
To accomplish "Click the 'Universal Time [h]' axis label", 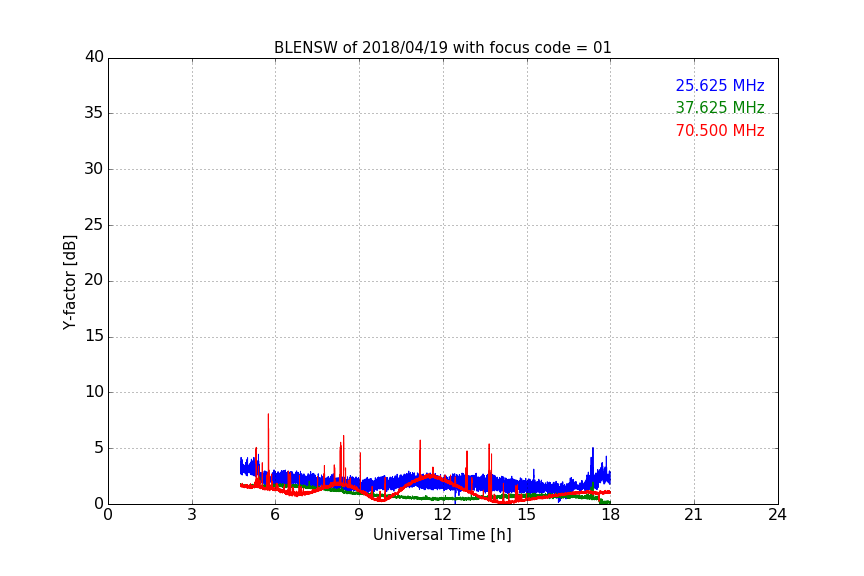I will pyautogui.click(x=442, y=535).
